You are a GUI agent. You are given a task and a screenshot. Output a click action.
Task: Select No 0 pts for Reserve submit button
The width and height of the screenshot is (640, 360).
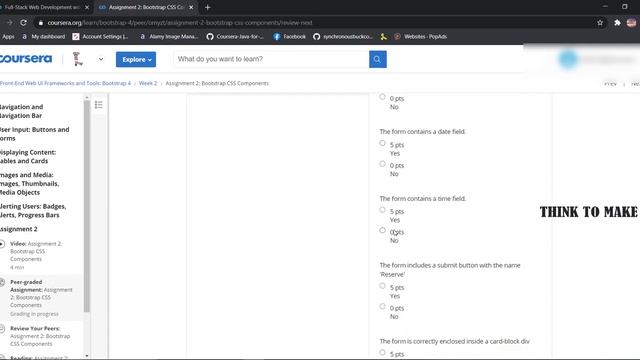point(382,306)
